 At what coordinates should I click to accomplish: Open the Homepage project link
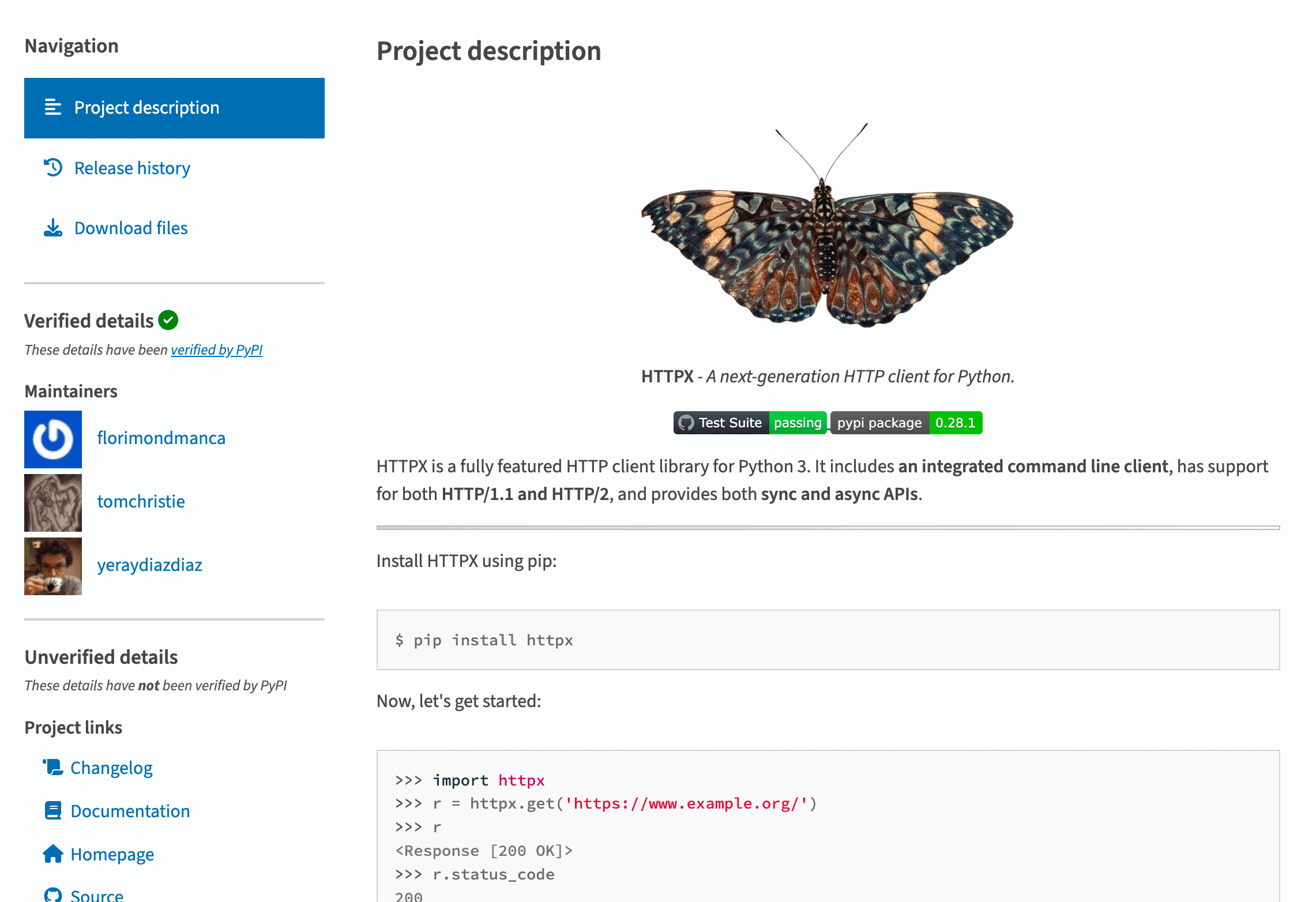pos(112,854)
